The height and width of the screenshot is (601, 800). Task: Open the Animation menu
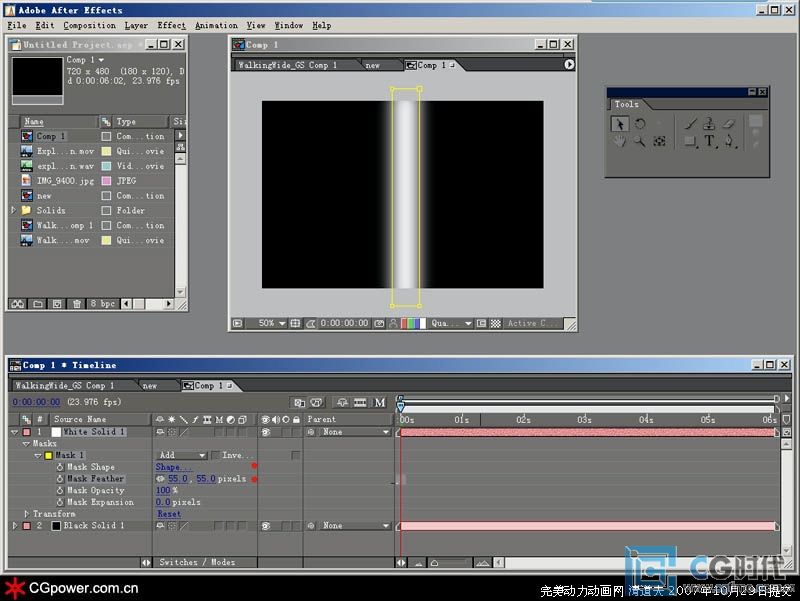click(216, 26)
